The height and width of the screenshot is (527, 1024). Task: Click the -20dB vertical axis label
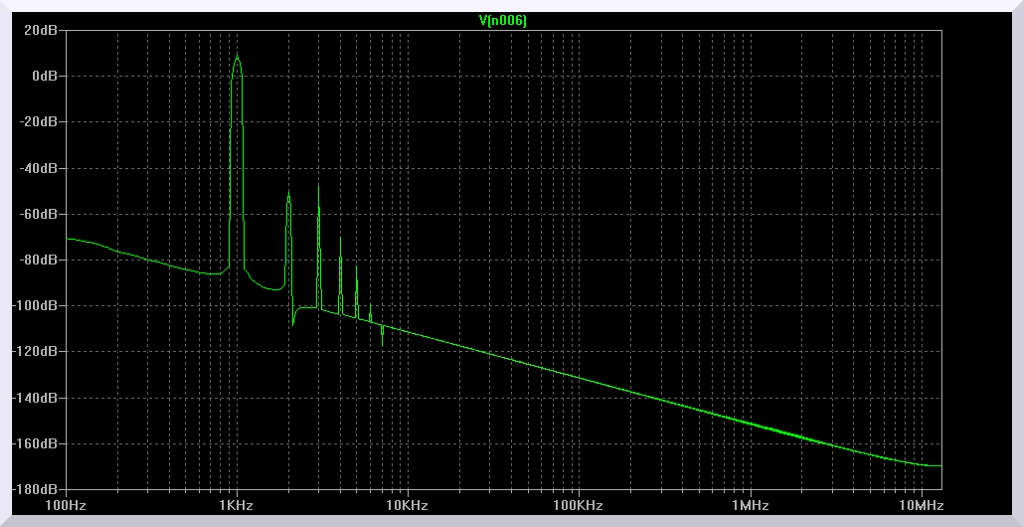pyautogui.click(x=39, y=122)
